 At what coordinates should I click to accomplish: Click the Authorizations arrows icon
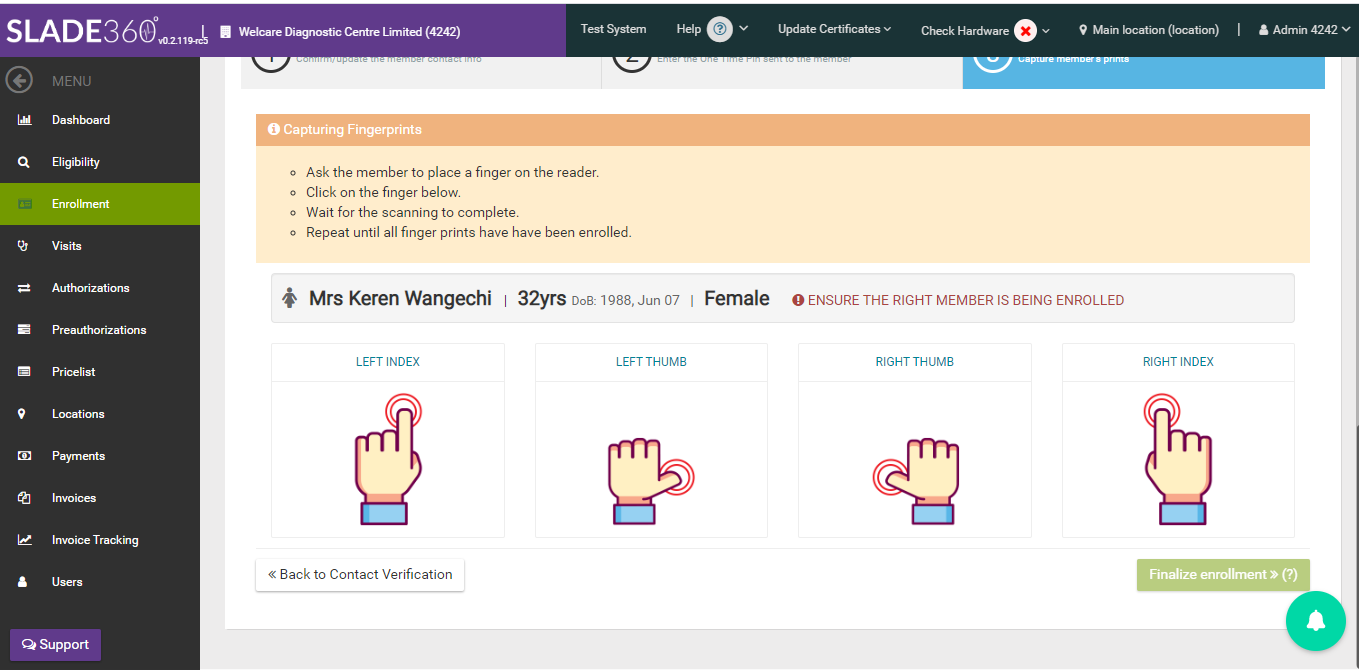[x=24, y=288]
